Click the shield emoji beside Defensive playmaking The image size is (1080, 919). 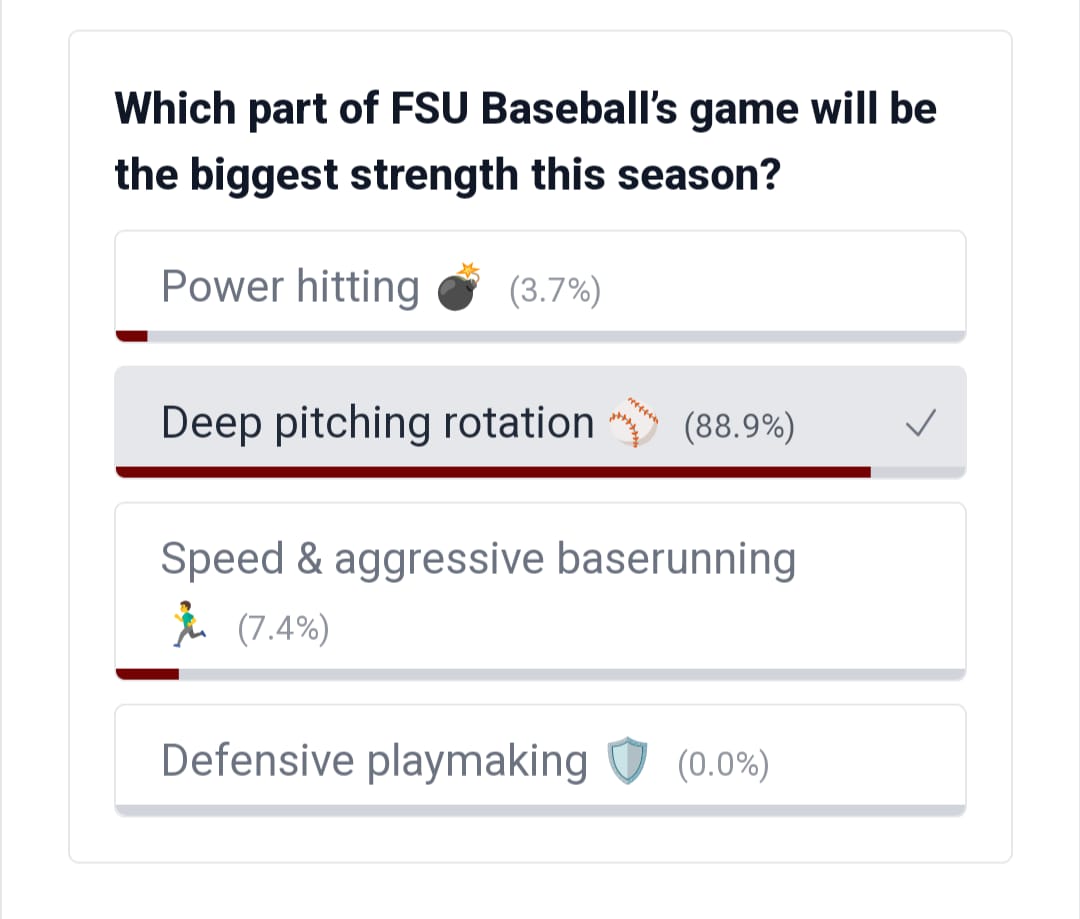[629, 762]
